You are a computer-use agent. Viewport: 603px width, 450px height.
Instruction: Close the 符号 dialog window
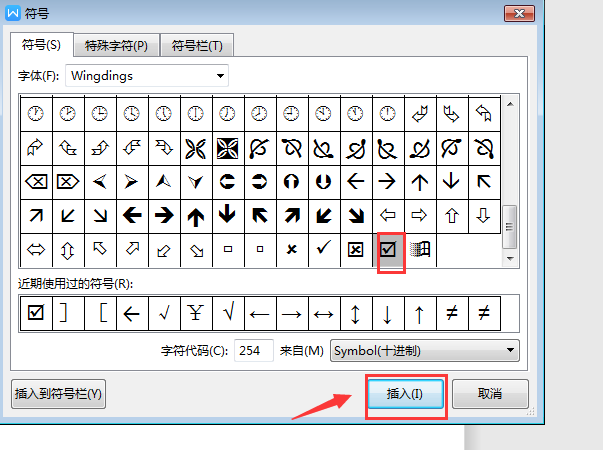pos(519,14)
